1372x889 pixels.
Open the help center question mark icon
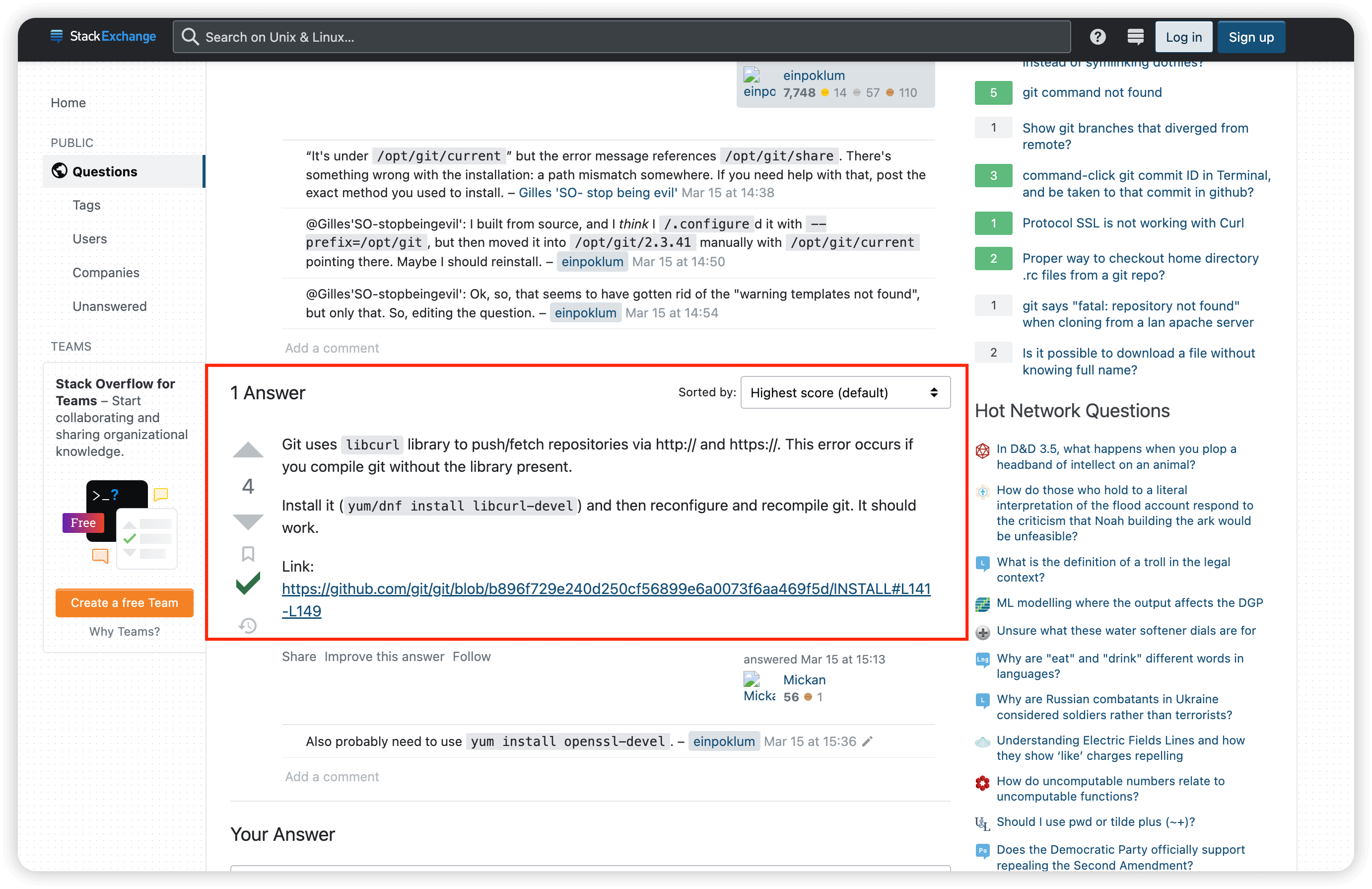(x=1097, y=37)
